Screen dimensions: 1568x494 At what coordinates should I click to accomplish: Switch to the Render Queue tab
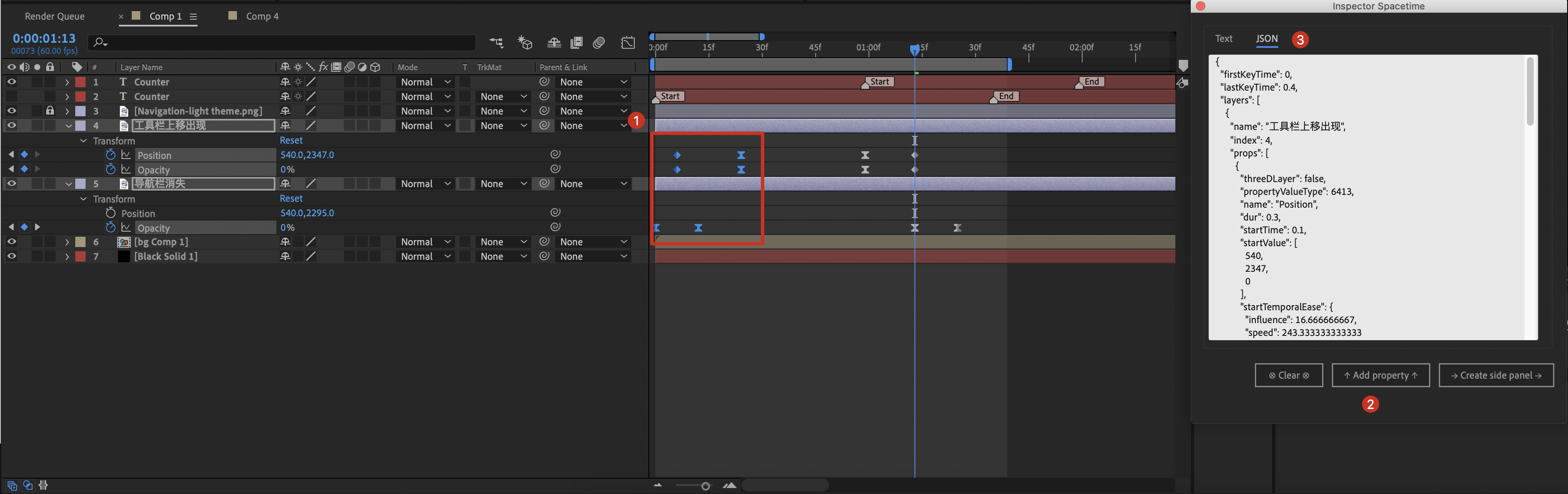55,16
